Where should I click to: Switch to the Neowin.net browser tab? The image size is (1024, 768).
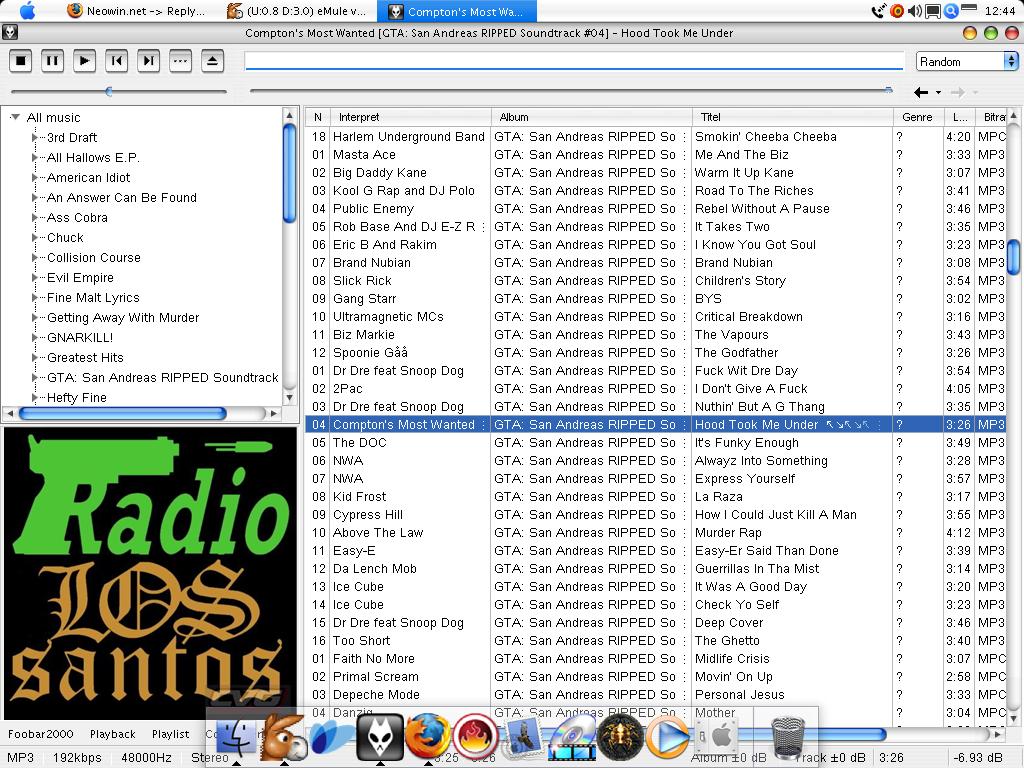134,11
